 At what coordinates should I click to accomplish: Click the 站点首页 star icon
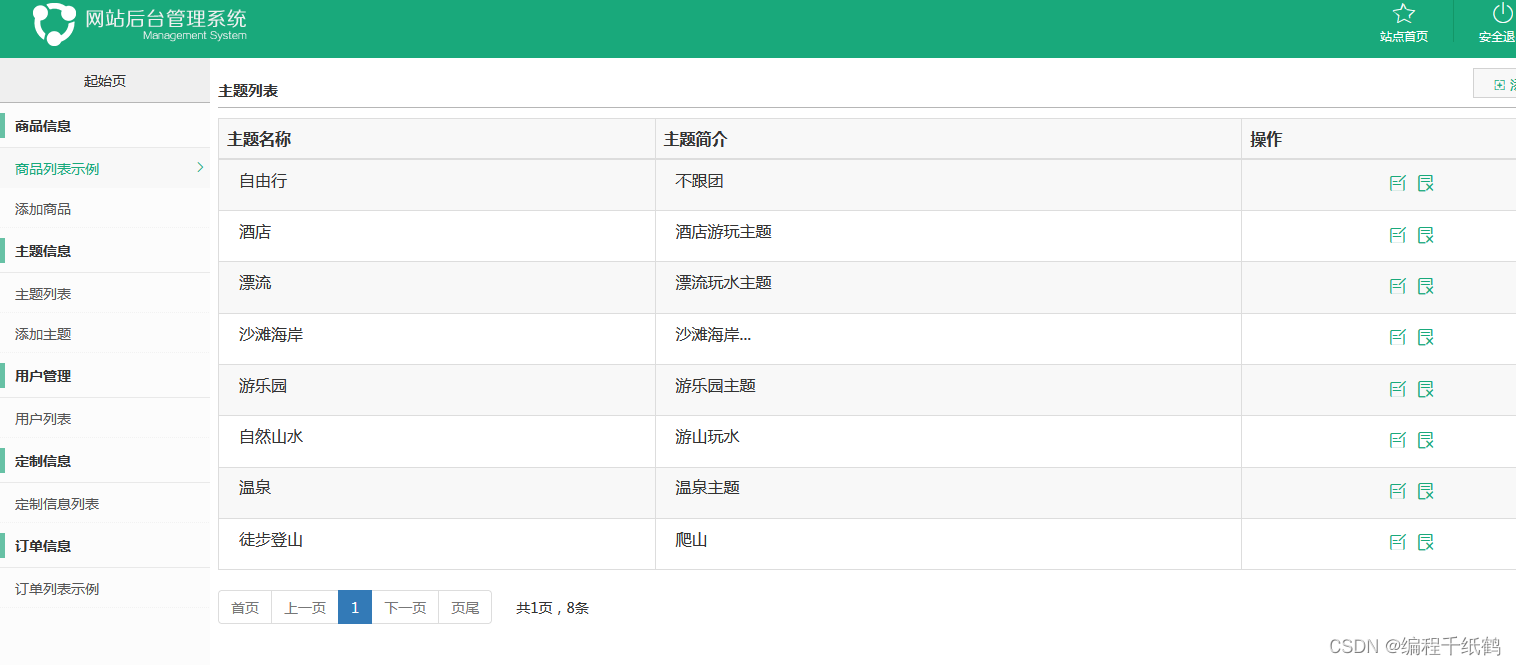1404,14
